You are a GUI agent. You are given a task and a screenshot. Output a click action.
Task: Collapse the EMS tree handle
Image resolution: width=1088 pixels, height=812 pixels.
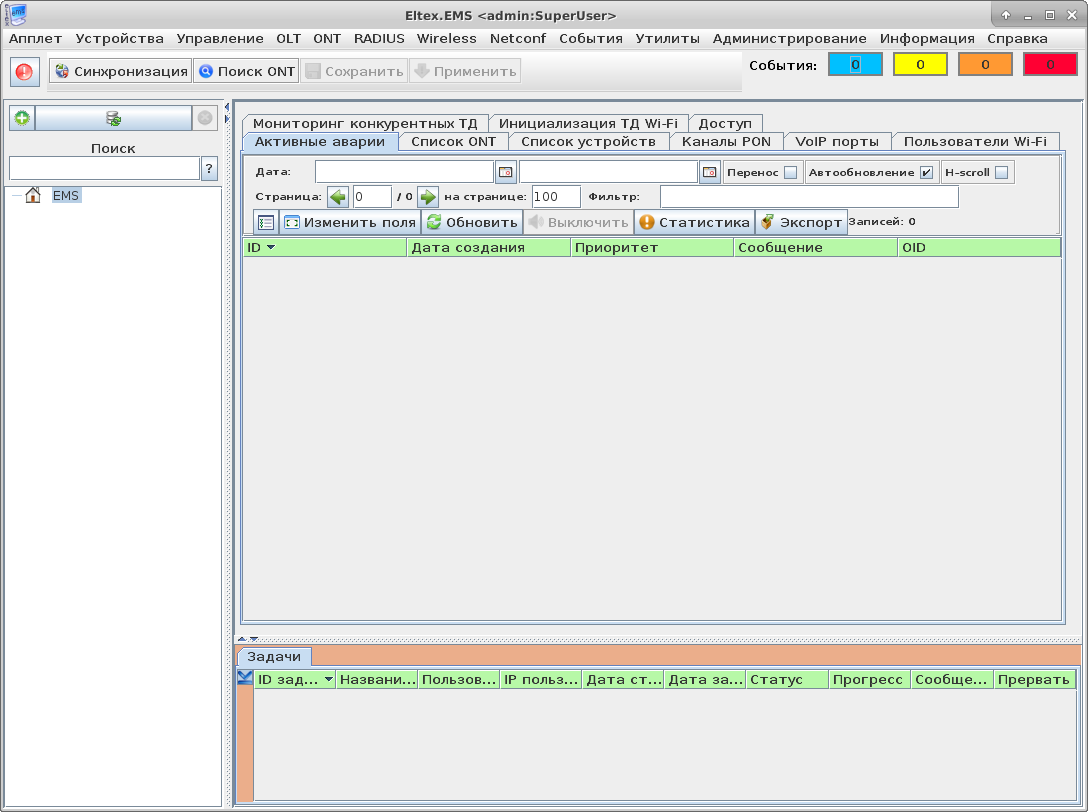tap(17, 196)
